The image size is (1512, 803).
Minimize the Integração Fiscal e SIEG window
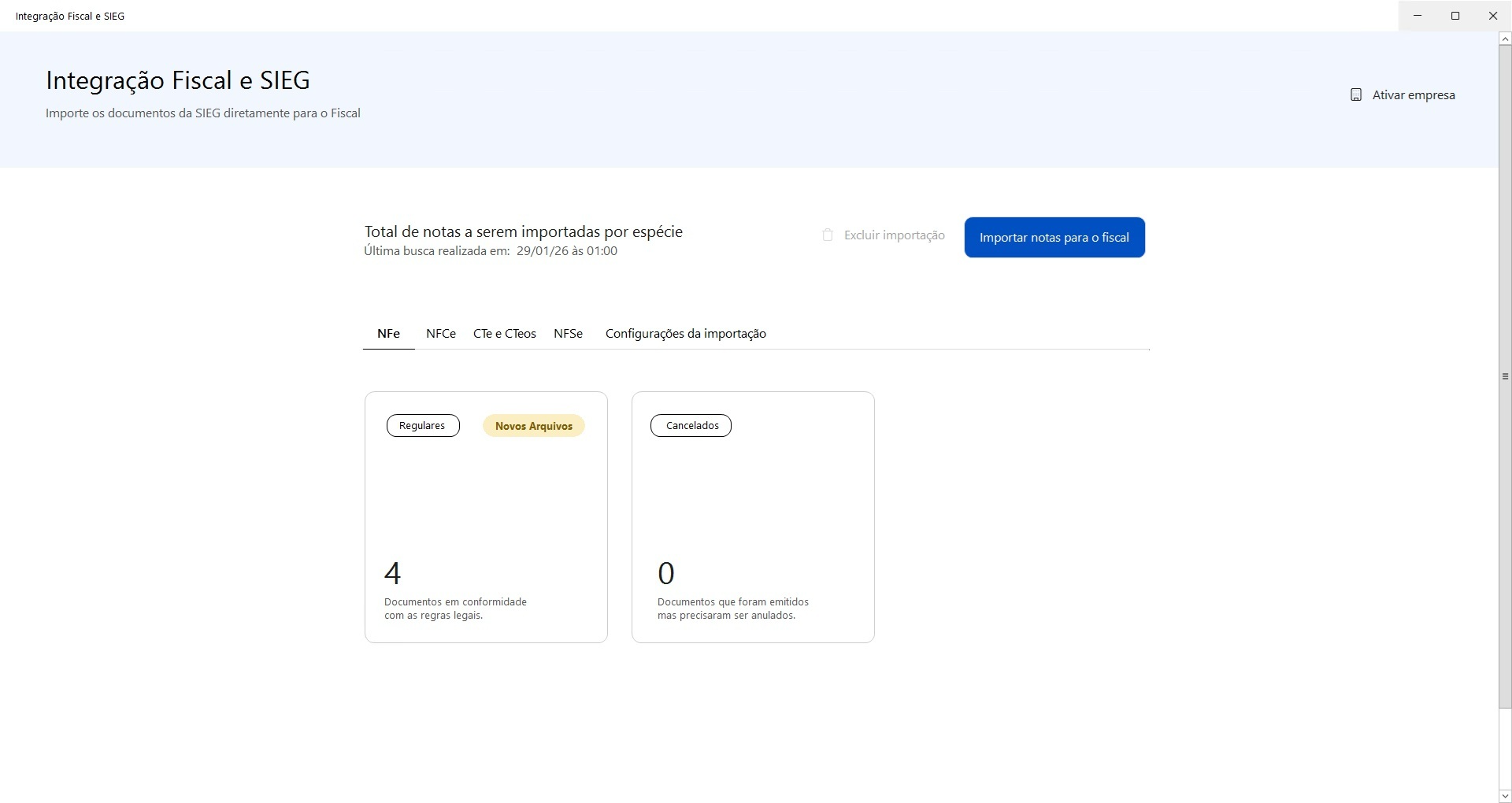(1417, 16)
